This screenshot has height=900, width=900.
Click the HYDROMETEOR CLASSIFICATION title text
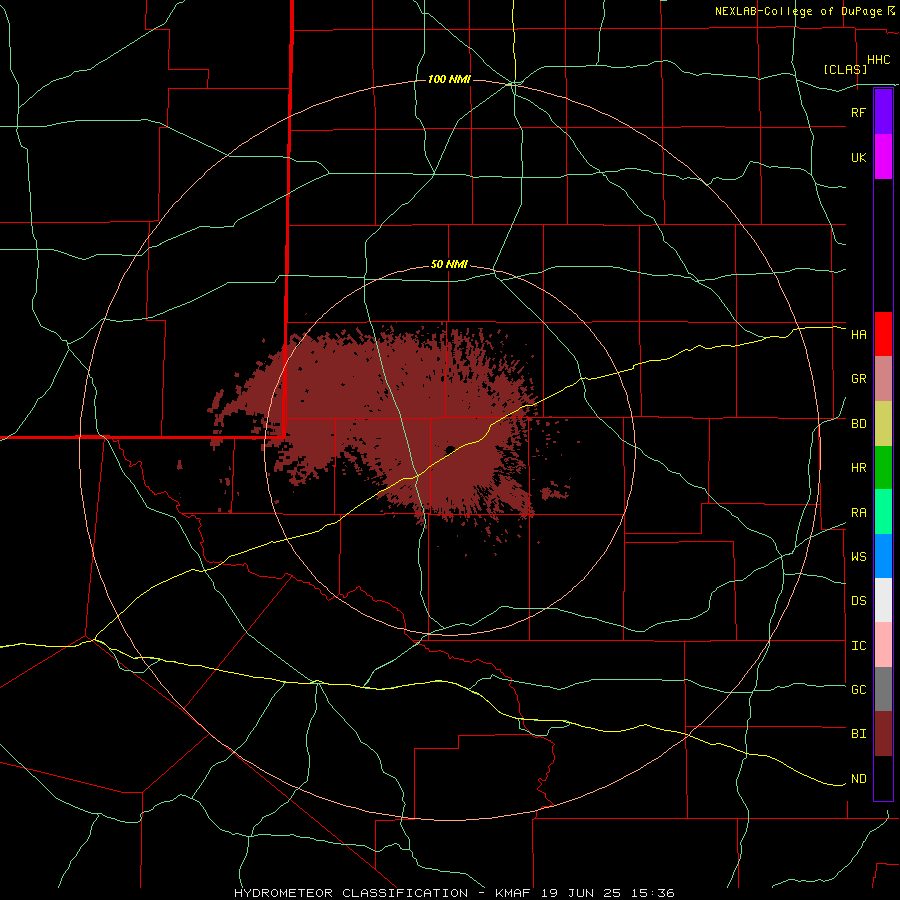[x=351, y=893]
